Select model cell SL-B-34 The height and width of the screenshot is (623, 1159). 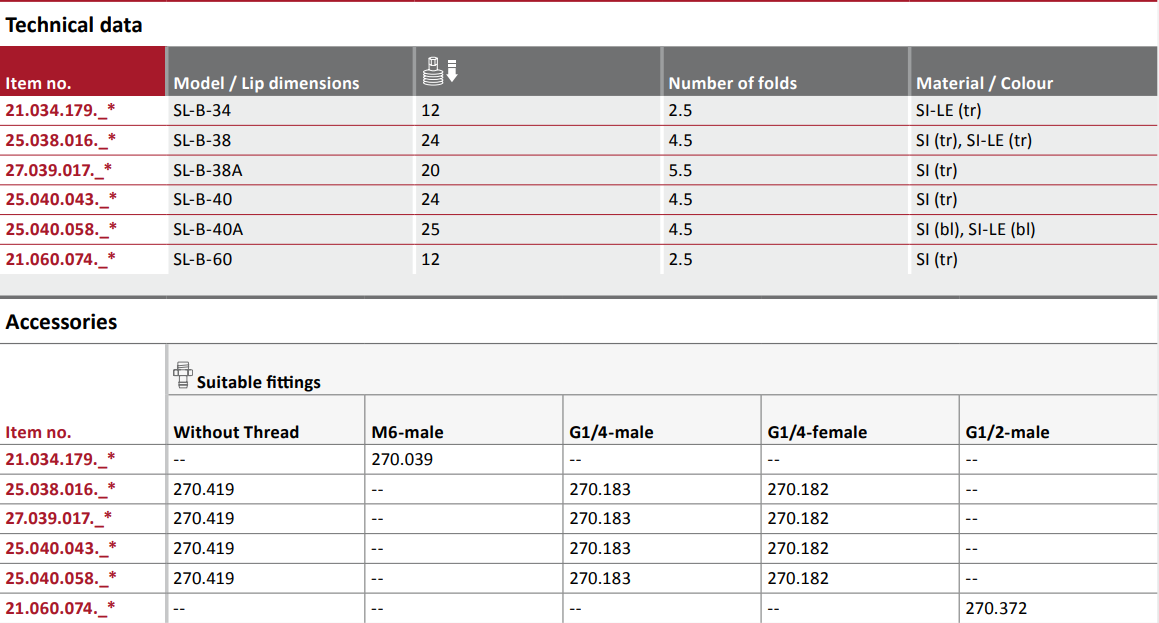(202, 111)
